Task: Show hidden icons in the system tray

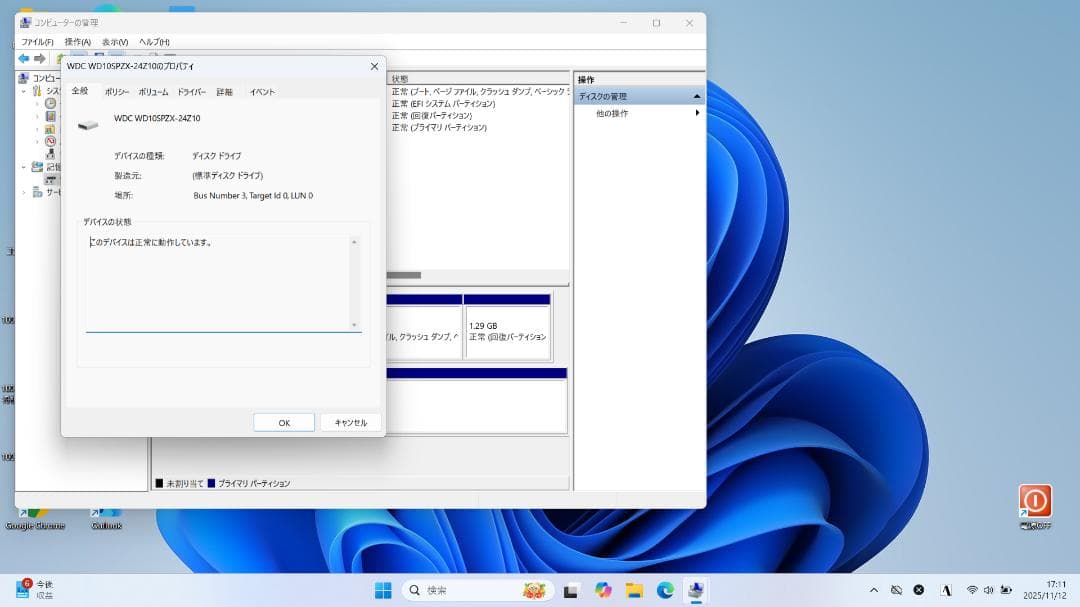Action: [873, 589]
